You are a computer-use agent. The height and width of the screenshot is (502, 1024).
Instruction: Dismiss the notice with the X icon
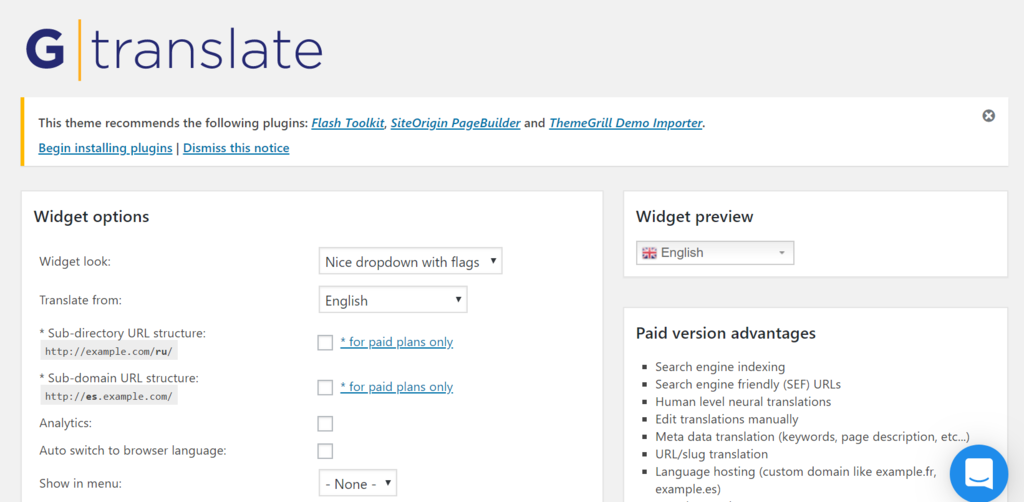988,116
